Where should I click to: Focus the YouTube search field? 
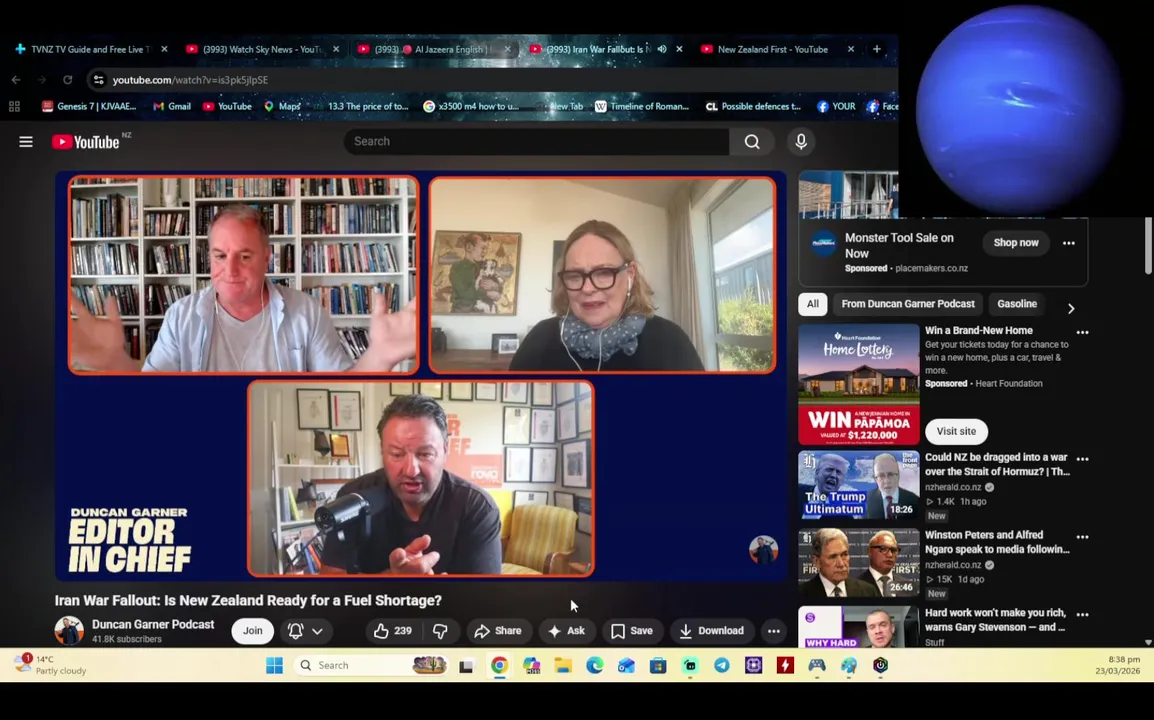click(x=537, y=141)
